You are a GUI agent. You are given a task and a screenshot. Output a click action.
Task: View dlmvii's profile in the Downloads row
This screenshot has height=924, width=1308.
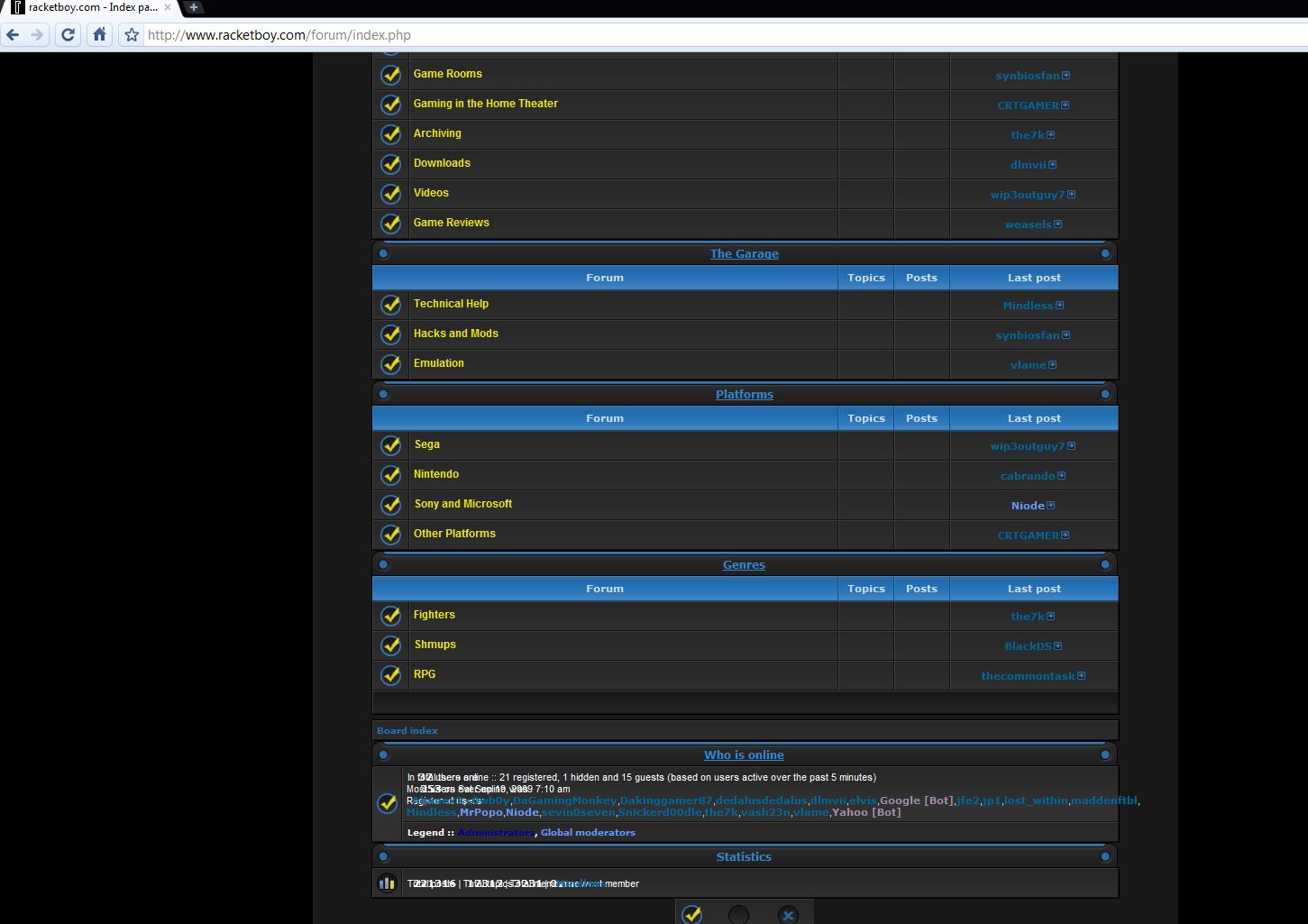pyautogui.click(x=1028, y=165)
